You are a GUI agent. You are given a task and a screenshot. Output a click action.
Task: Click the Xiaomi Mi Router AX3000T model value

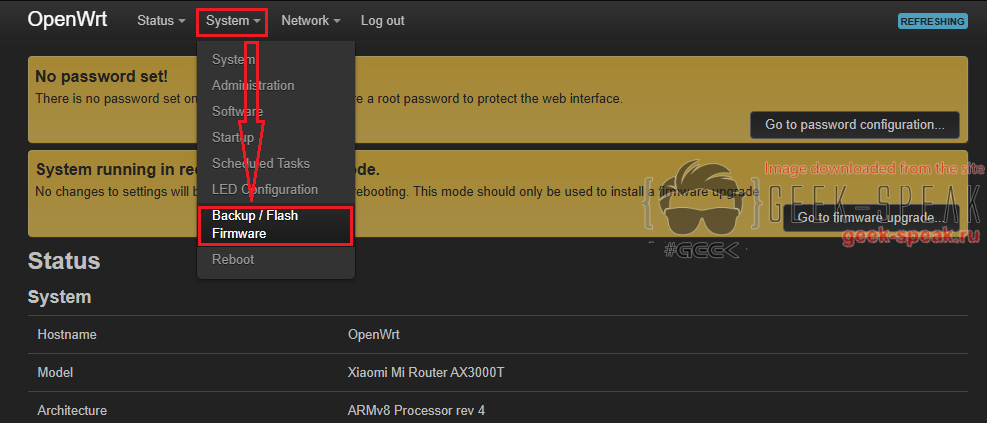pos(426,373)
